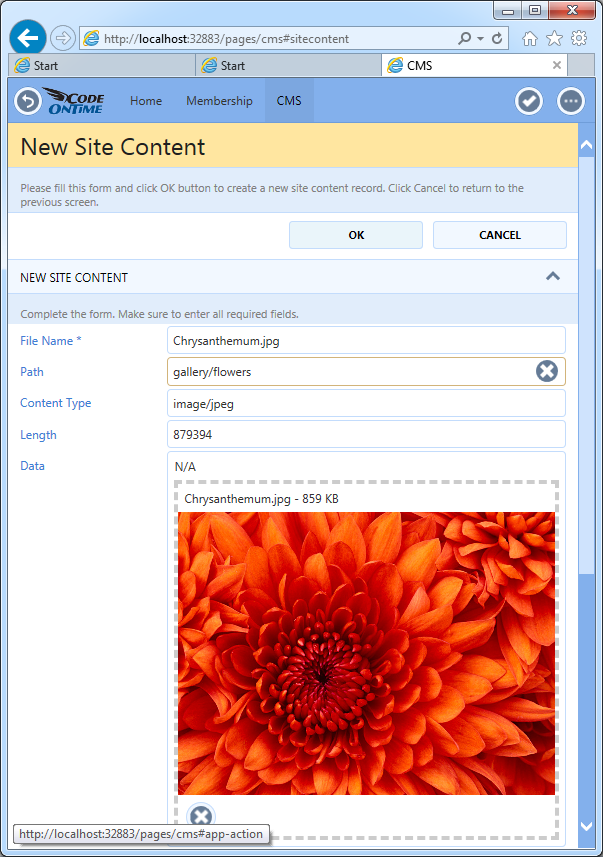Click the Code OnTime logo

(74, 101)
